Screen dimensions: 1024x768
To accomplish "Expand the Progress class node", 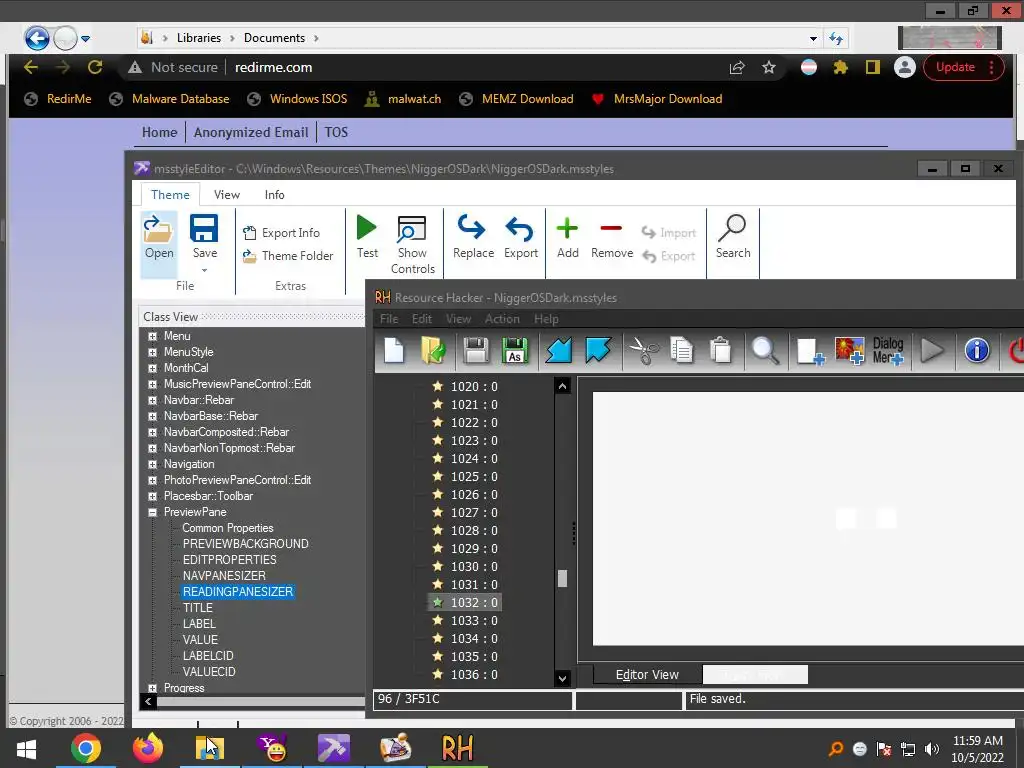I will click(152, 688).
